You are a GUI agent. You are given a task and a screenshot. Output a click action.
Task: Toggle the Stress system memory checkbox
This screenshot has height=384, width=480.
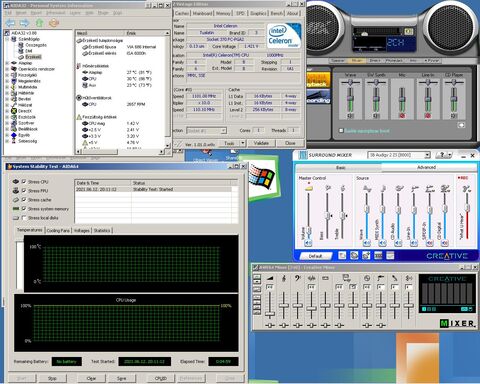click(x=24, y=209)
